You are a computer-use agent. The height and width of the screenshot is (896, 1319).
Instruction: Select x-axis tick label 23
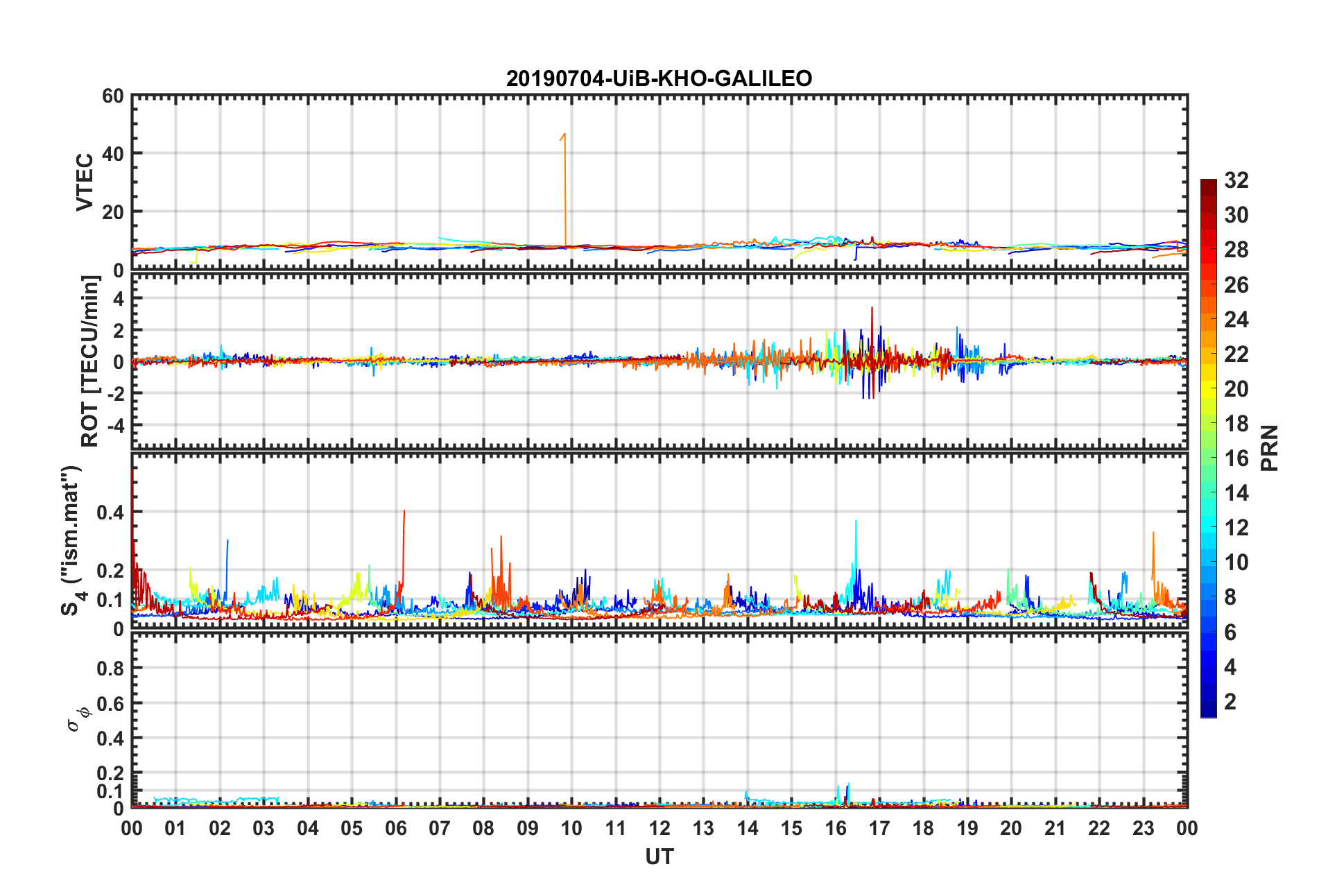(1143, 828)
